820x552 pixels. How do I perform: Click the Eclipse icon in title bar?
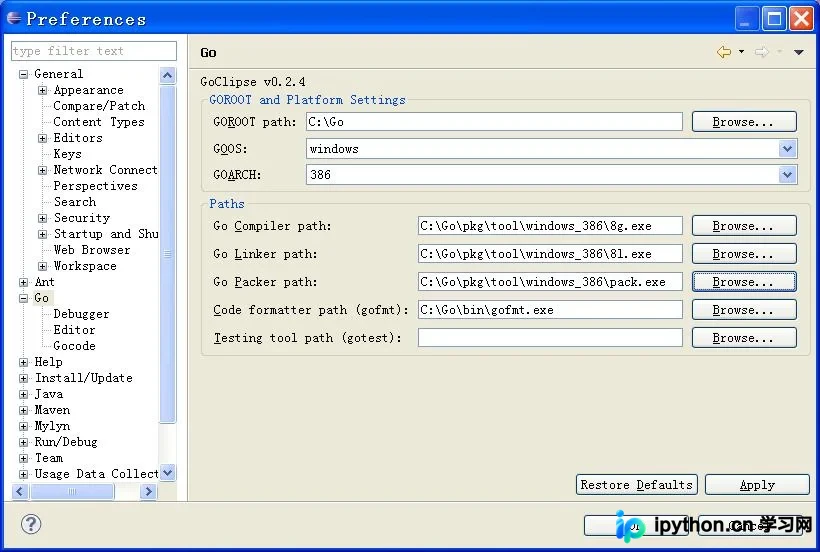pyautogui.click(x=14, y=18)
